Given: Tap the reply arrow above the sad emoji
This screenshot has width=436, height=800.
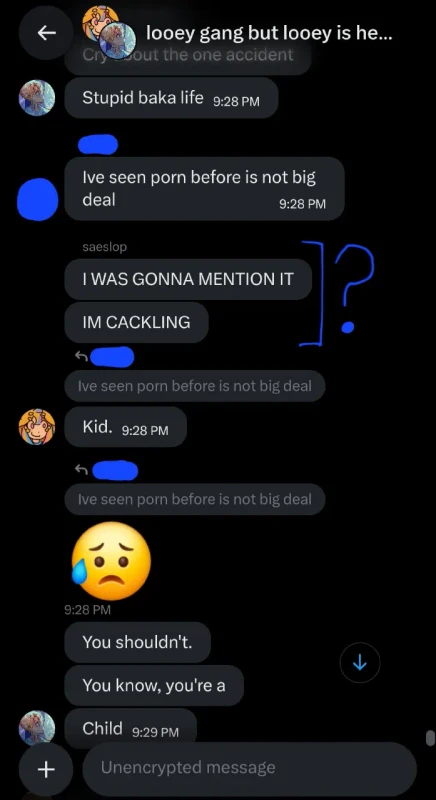Looking at the screenshot, I should [81, 470].
